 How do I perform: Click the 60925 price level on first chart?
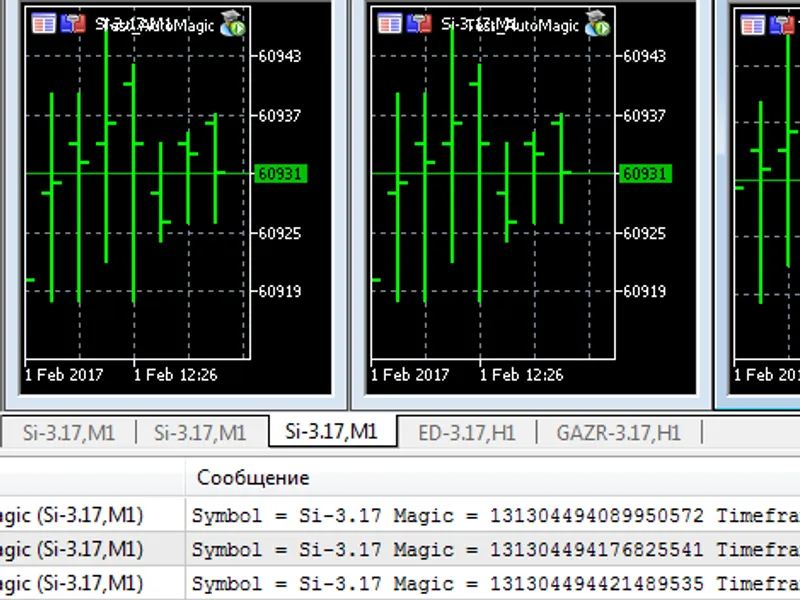click(280, 233)
